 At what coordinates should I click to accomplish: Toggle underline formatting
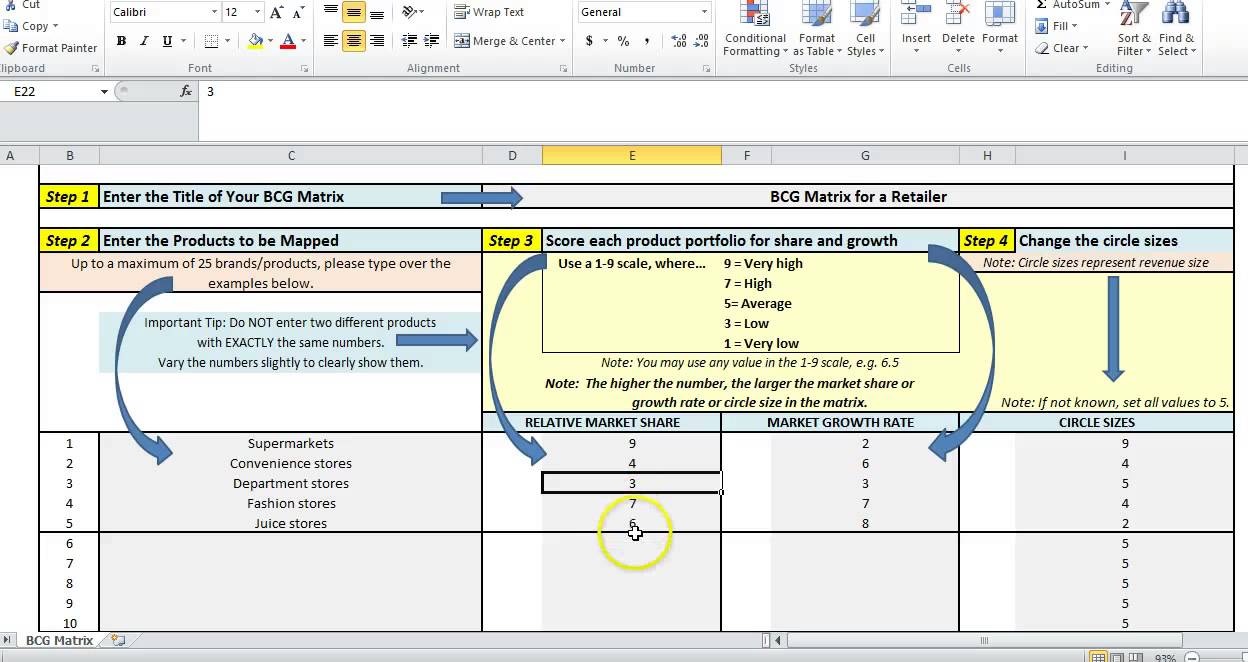(167, 41)
